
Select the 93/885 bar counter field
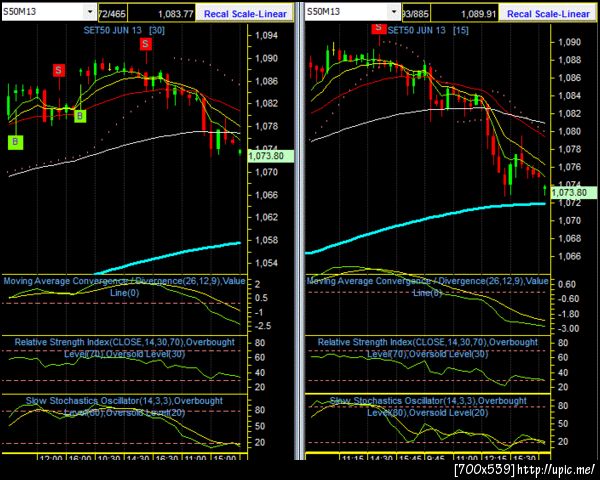416,14
